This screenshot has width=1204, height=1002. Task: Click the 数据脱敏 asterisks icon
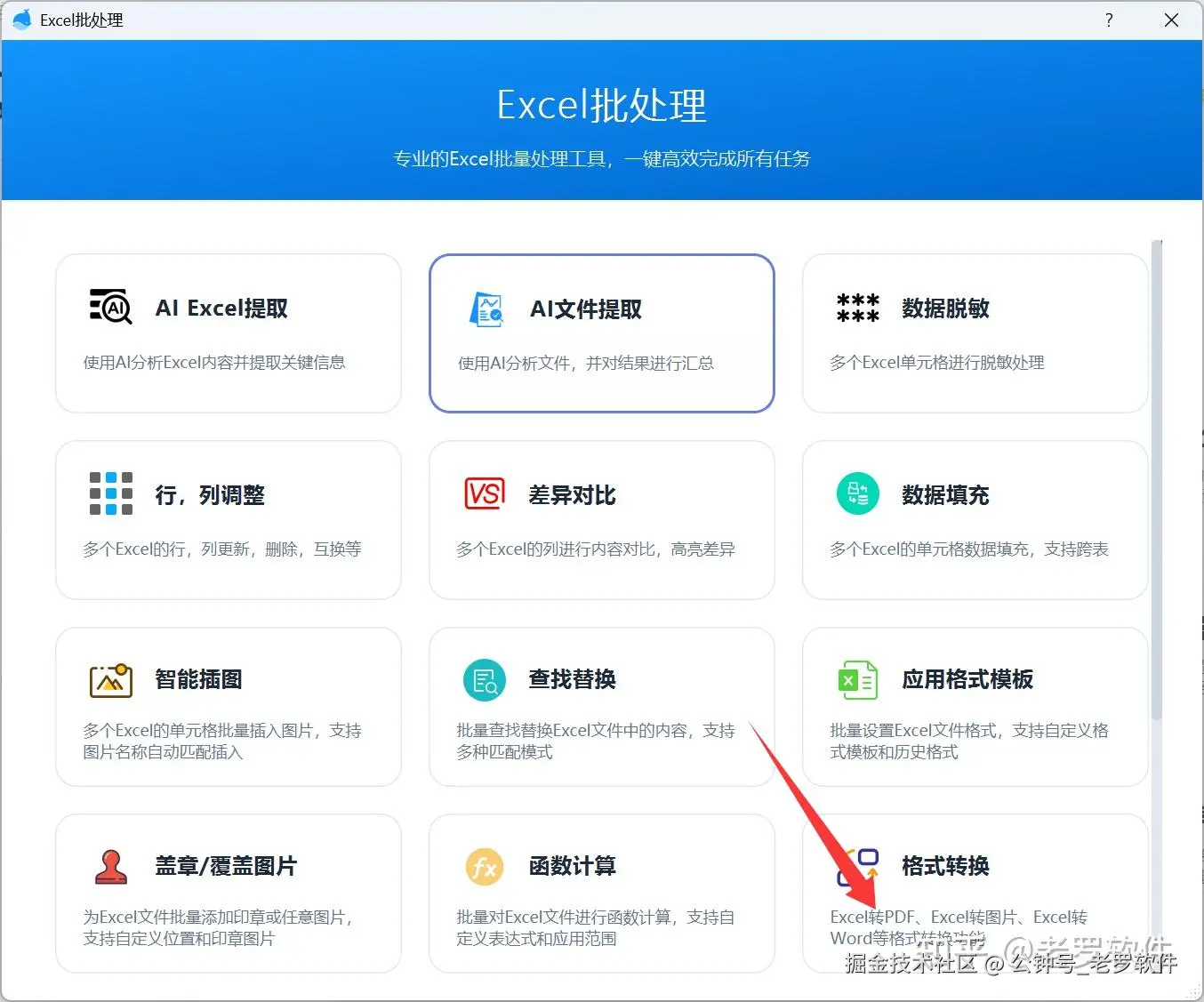click(x=857, y=308)
